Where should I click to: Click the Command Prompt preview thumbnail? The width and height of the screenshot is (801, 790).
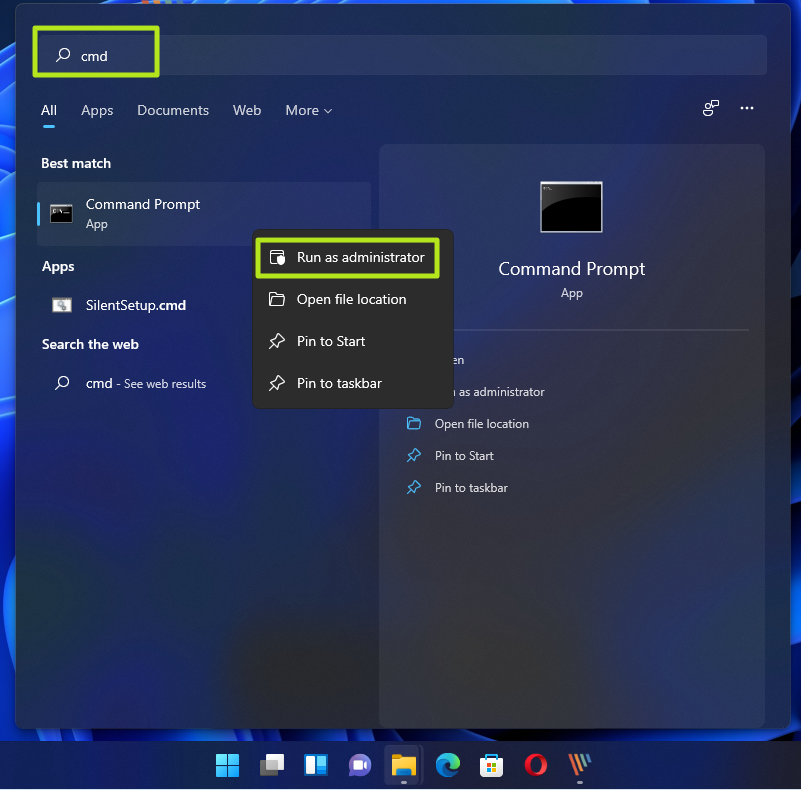[571, 207]
